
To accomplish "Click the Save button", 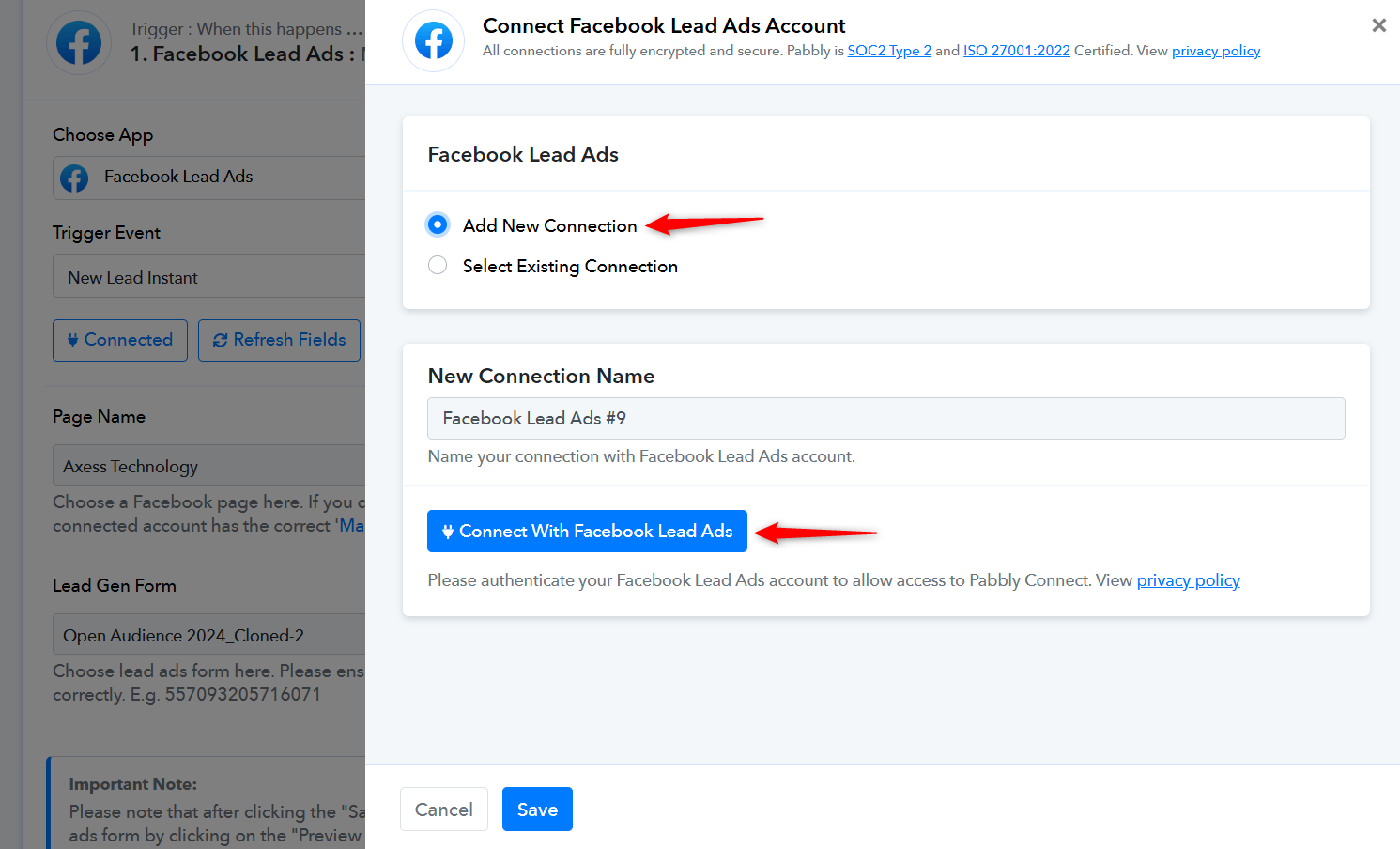I will coord(537,810).
